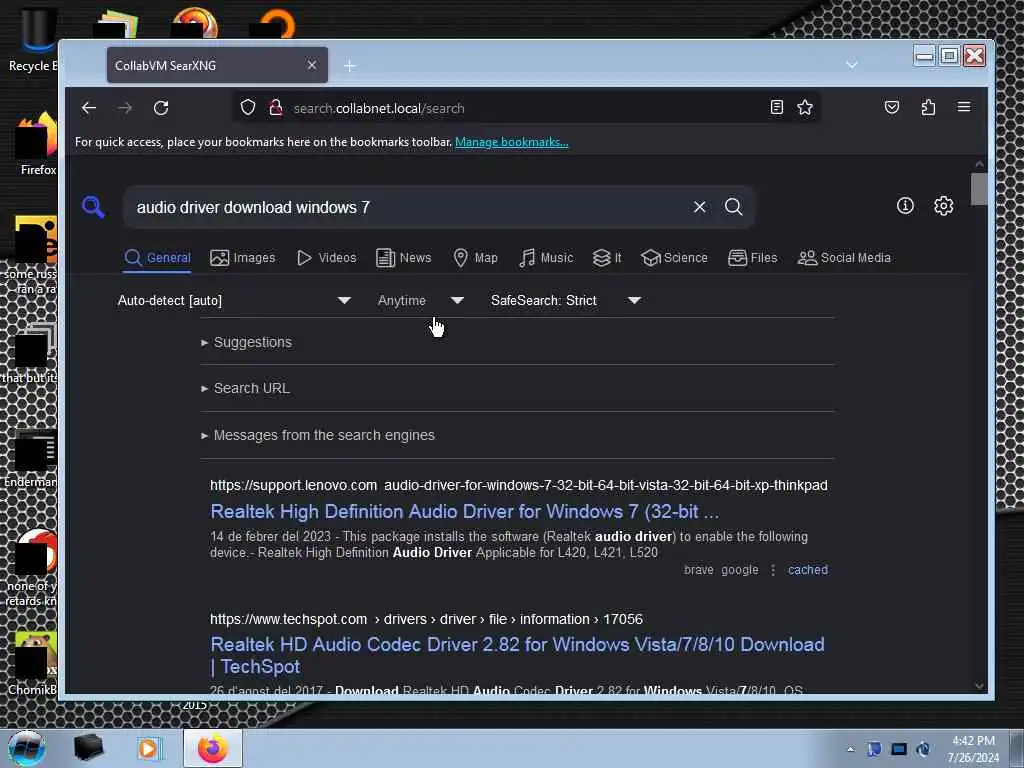This screenshot has height=768, width=1024.
Task: Select the Firefox desktop shortcut
Action: [36, 144]
